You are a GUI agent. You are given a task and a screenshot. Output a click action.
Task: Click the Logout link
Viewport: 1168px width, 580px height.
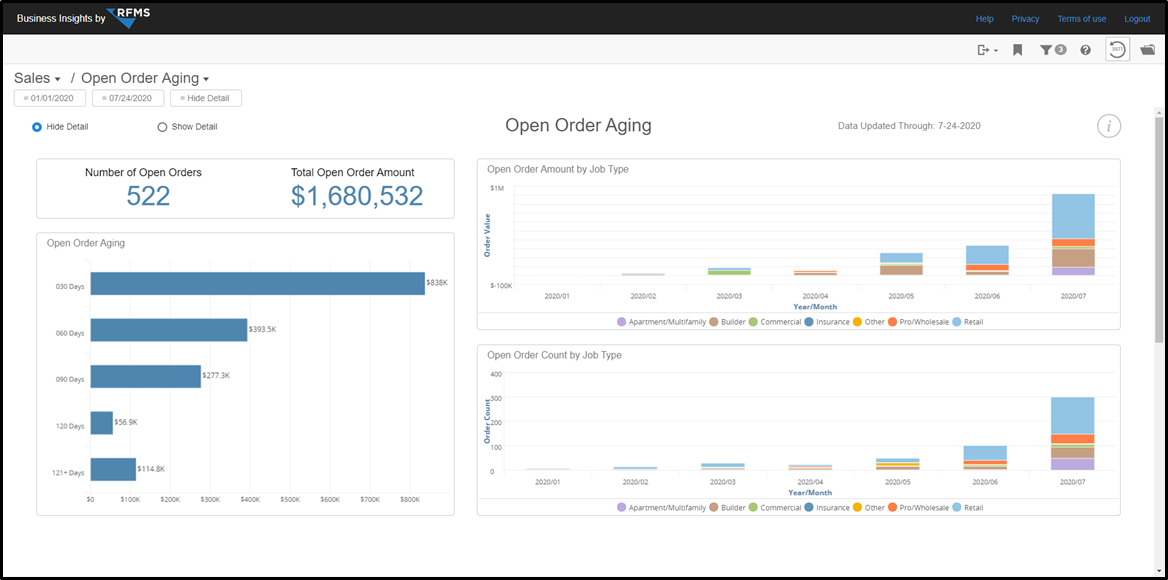point(1137,19)
